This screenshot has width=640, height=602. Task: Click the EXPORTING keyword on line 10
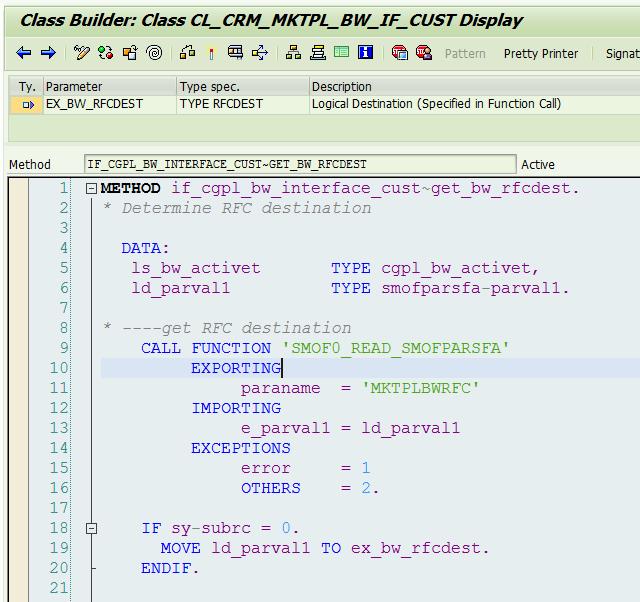236,368
